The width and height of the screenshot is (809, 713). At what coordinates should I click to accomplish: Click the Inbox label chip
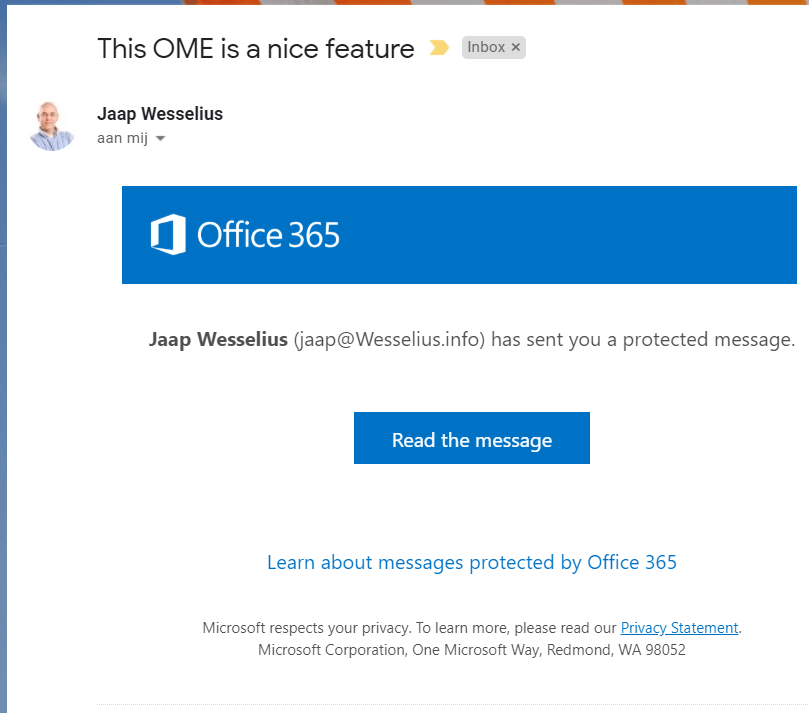point(486,47)
